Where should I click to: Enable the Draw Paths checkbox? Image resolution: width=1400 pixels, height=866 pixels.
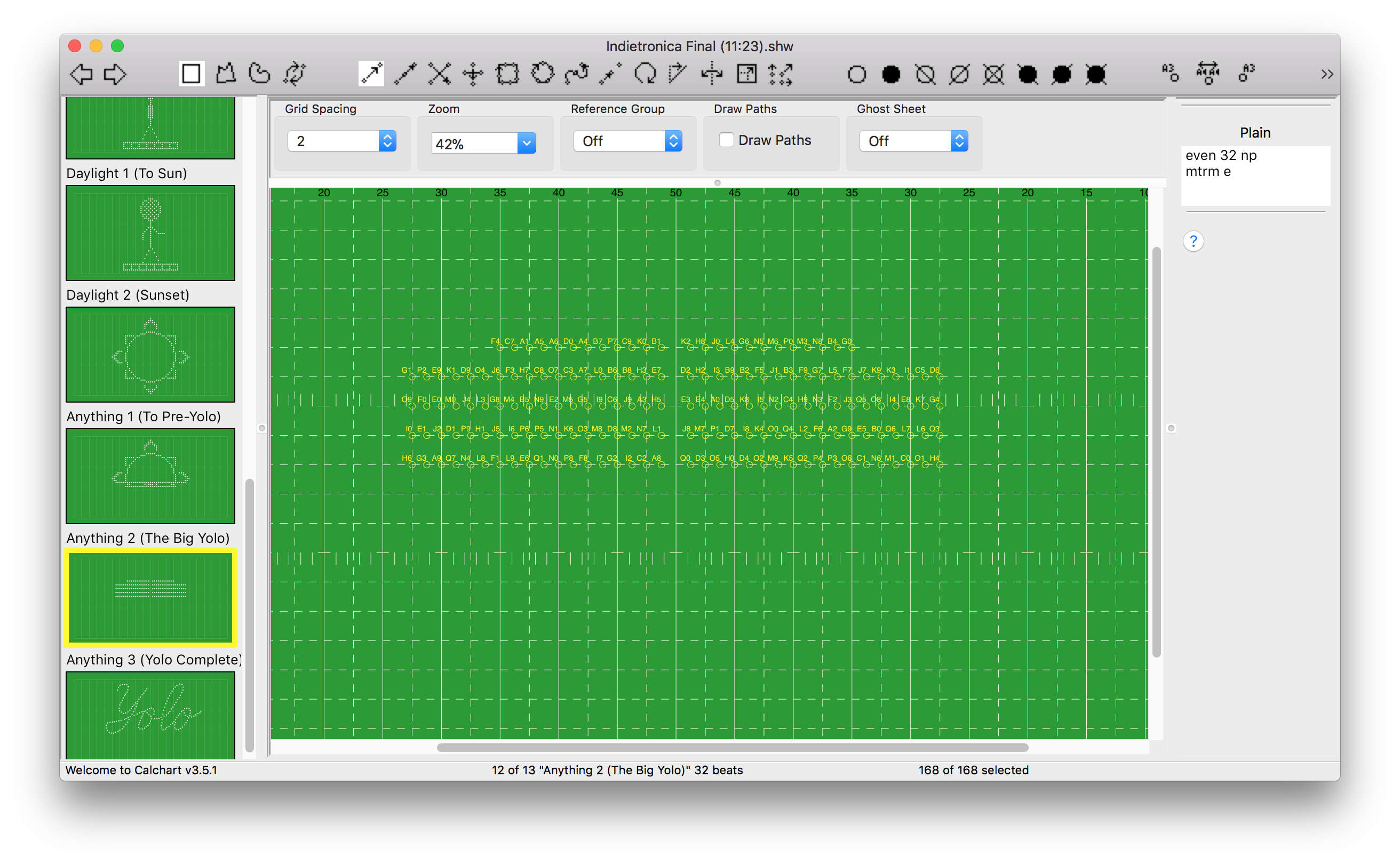click(726, 139)
